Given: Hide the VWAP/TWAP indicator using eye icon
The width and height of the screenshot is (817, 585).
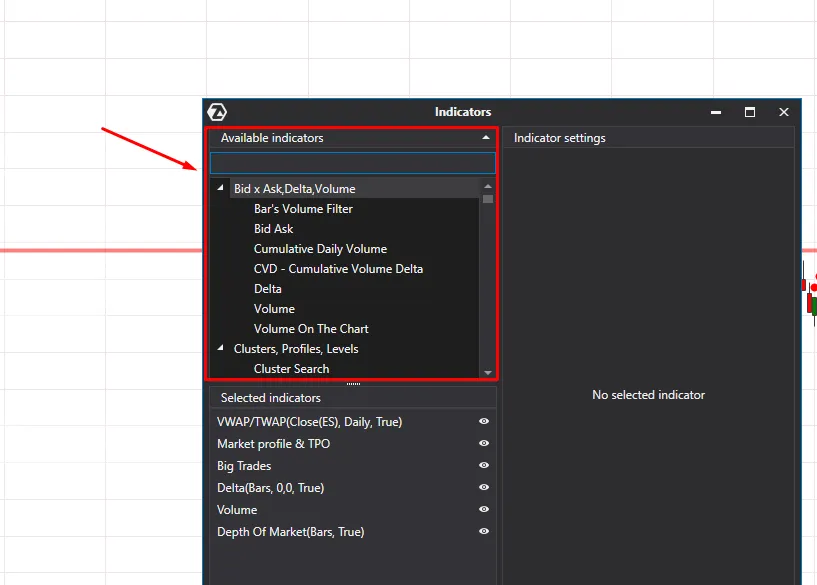Looking at the screenshot, I should [x=484, y=422].
